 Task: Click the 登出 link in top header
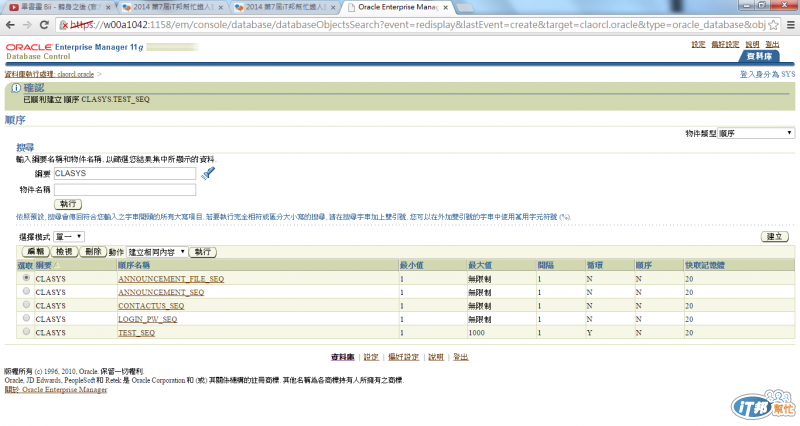coord(772,44)
